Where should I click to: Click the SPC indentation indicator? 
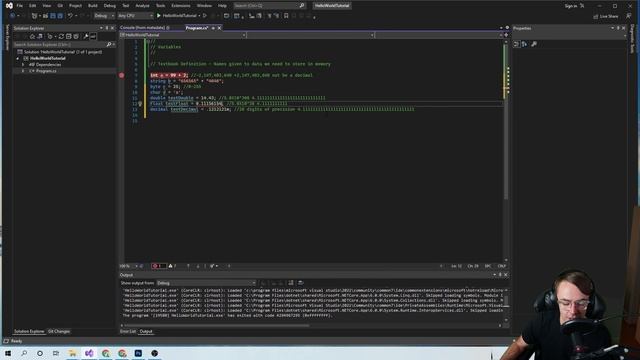tap(488, 266)
